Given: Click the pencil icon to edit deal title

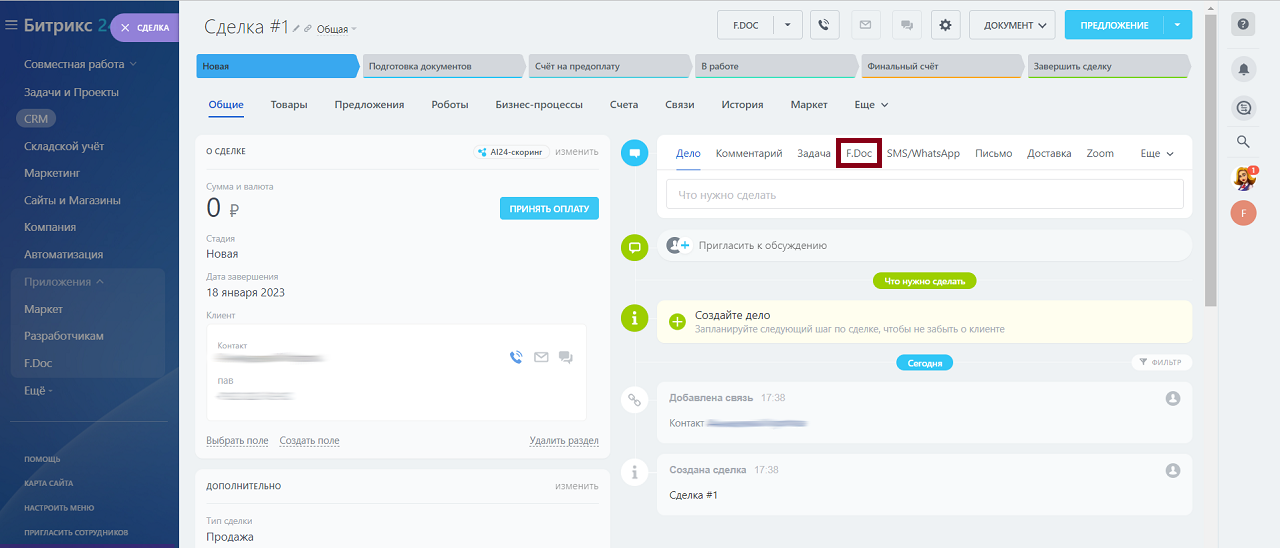Looking at the screenshot, I should pyautogui.click(x=296, y=29).
